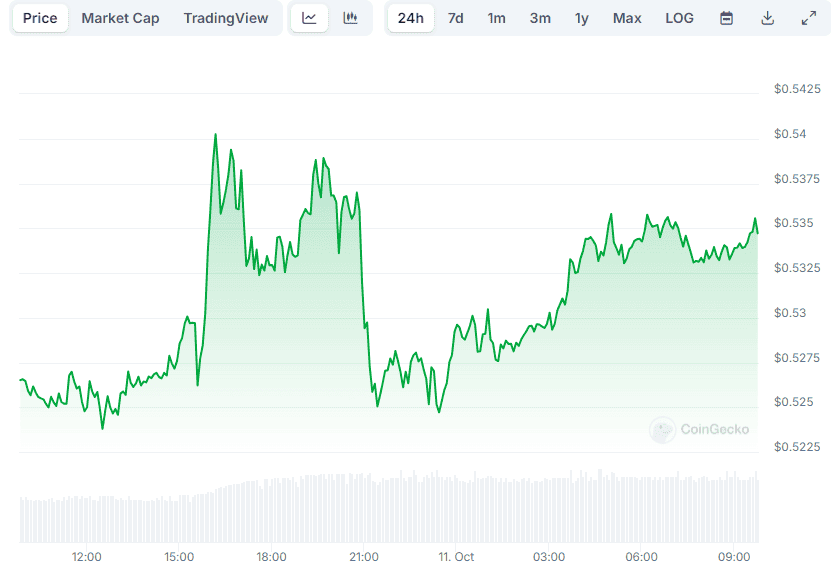The height and width of the screenshot is (575, 831).
Task: Show the 1m time range
Action: tap(496, 18)
